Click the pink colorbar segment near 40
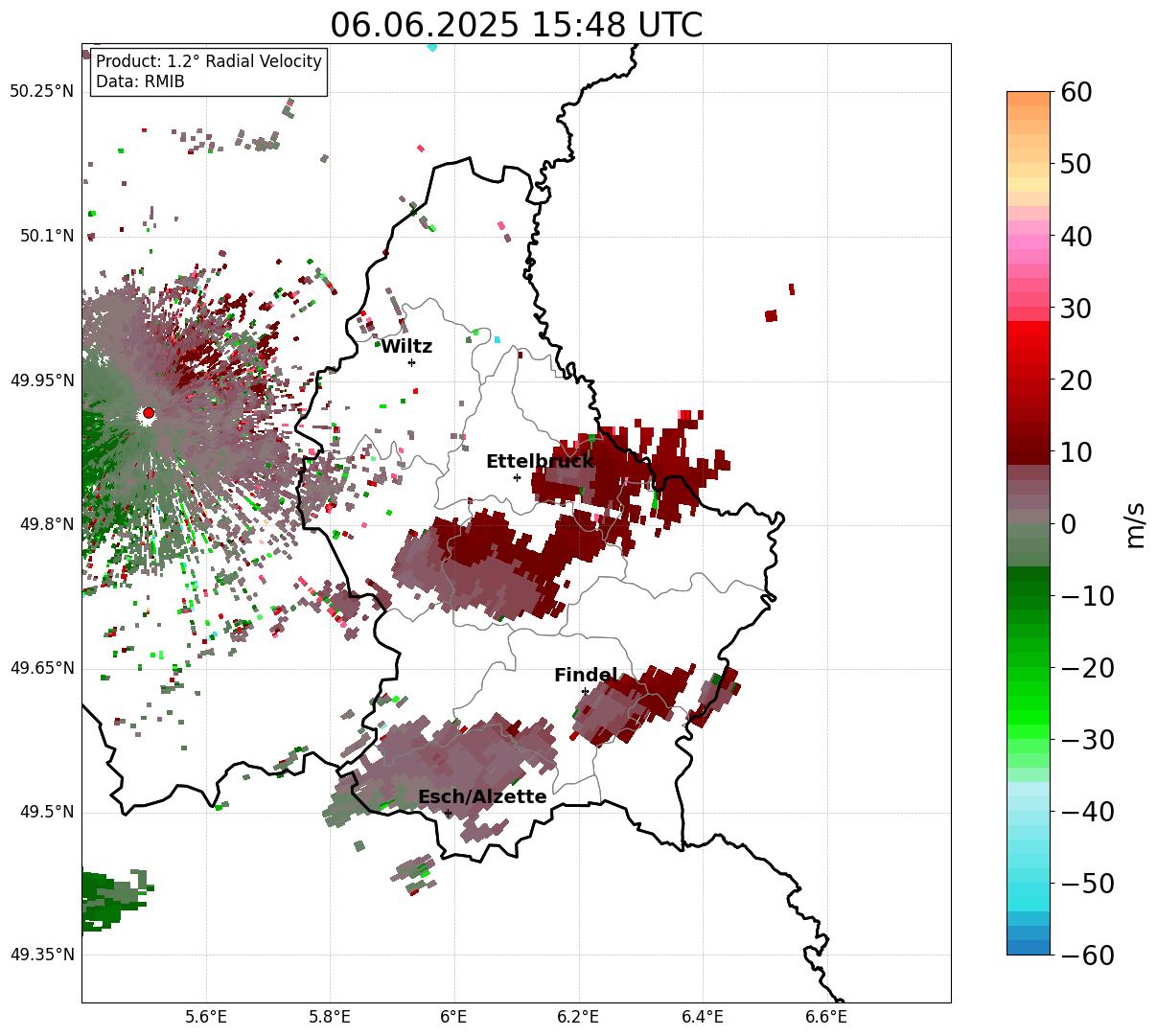The width and height of the screenshot is (1157, 1036). 1029,236
